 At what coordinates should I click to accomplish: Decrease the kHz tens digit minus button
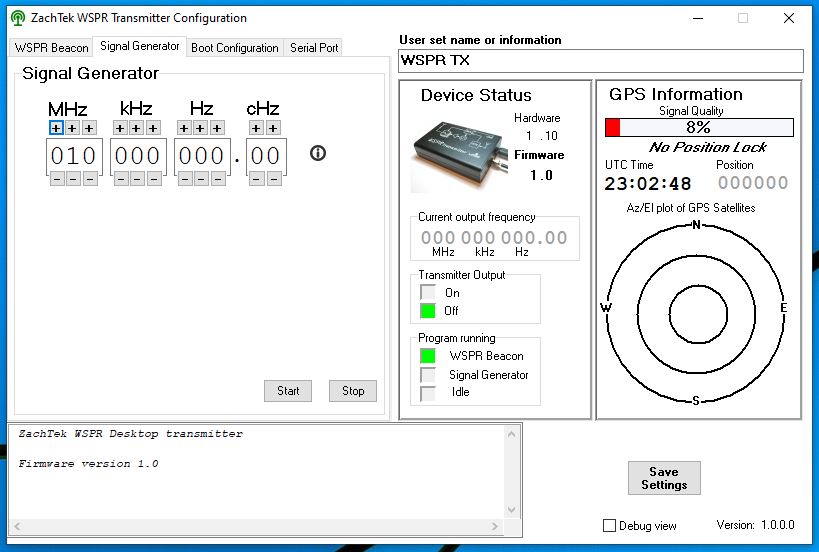tap(137, 179)
